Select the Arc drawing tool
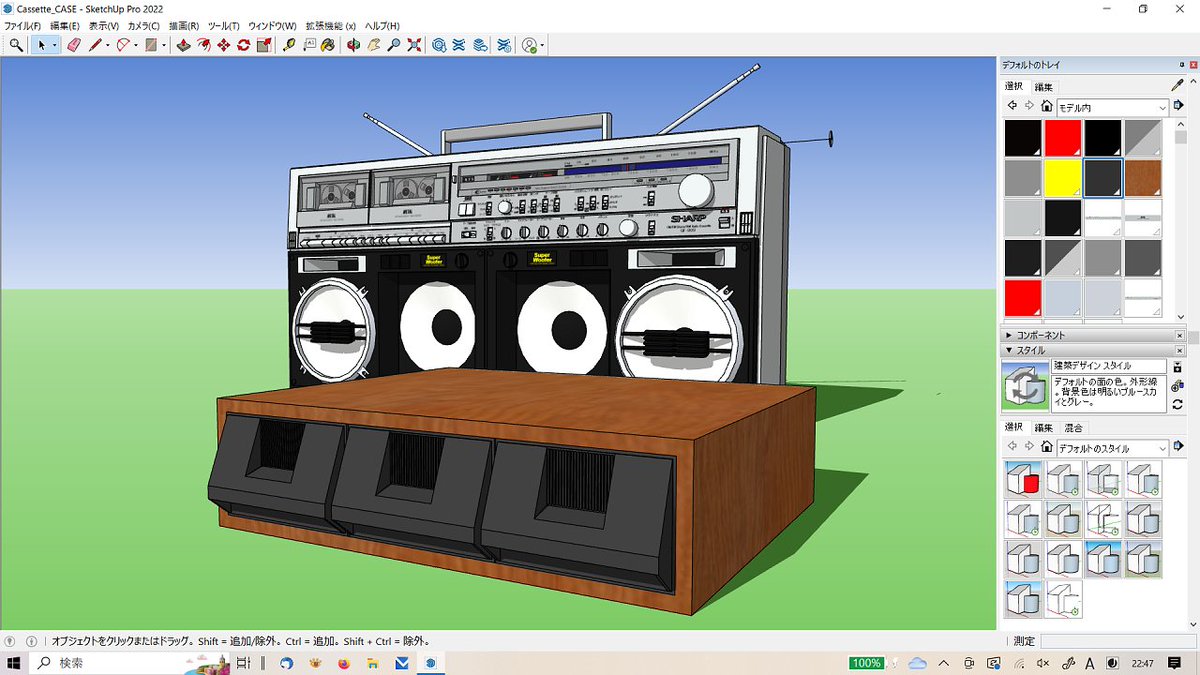The width and height of the screenshot is (1200, 675). (123, 45)
